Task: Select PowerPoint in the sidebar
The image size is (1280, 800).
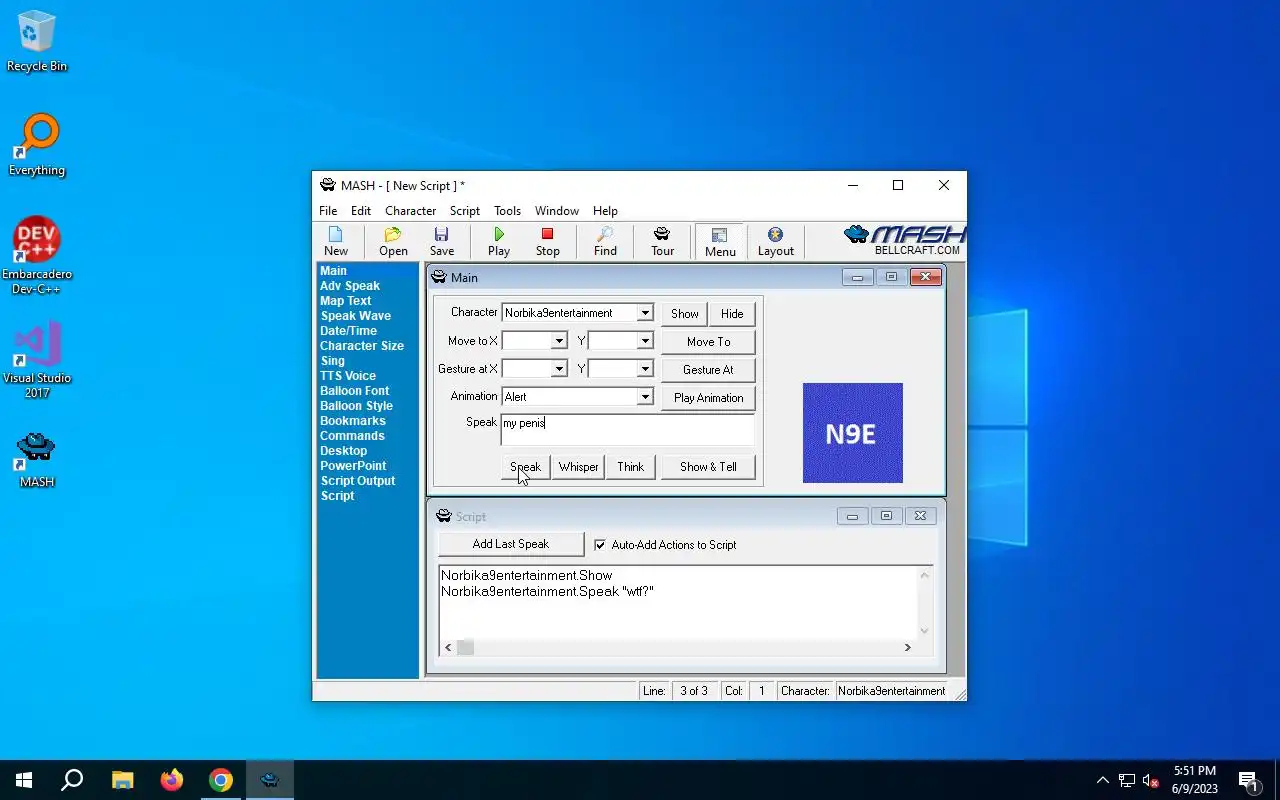Action: click(x=353, y=466)
